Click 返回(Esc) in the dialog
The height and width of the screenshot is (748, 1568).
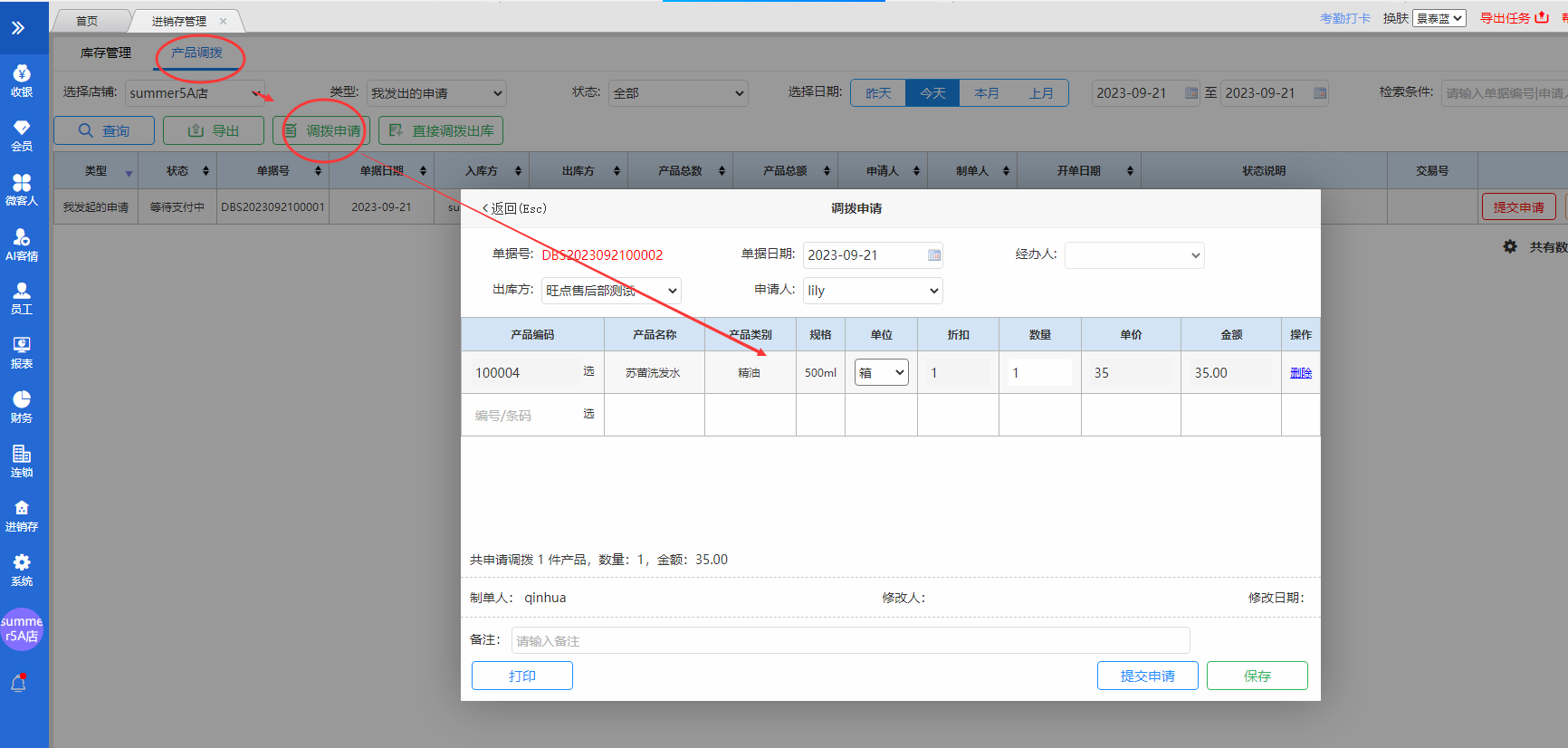(x=514, y=208)
